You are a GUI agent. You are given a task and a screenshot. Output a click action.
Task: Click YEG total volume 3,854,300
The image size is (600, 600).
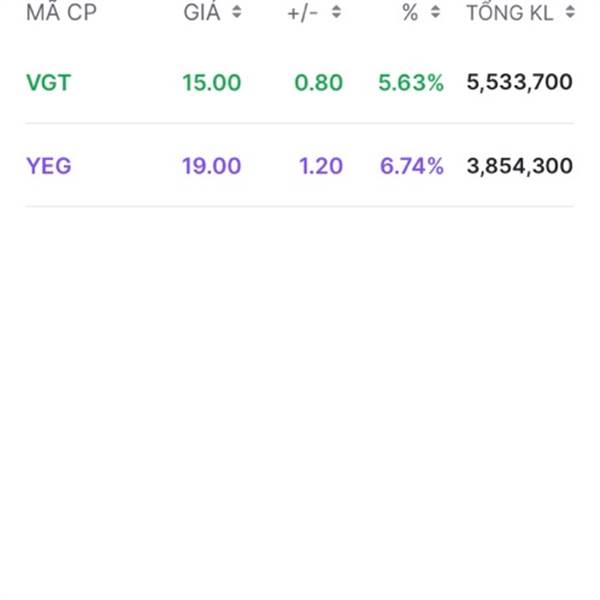[519, 165]
